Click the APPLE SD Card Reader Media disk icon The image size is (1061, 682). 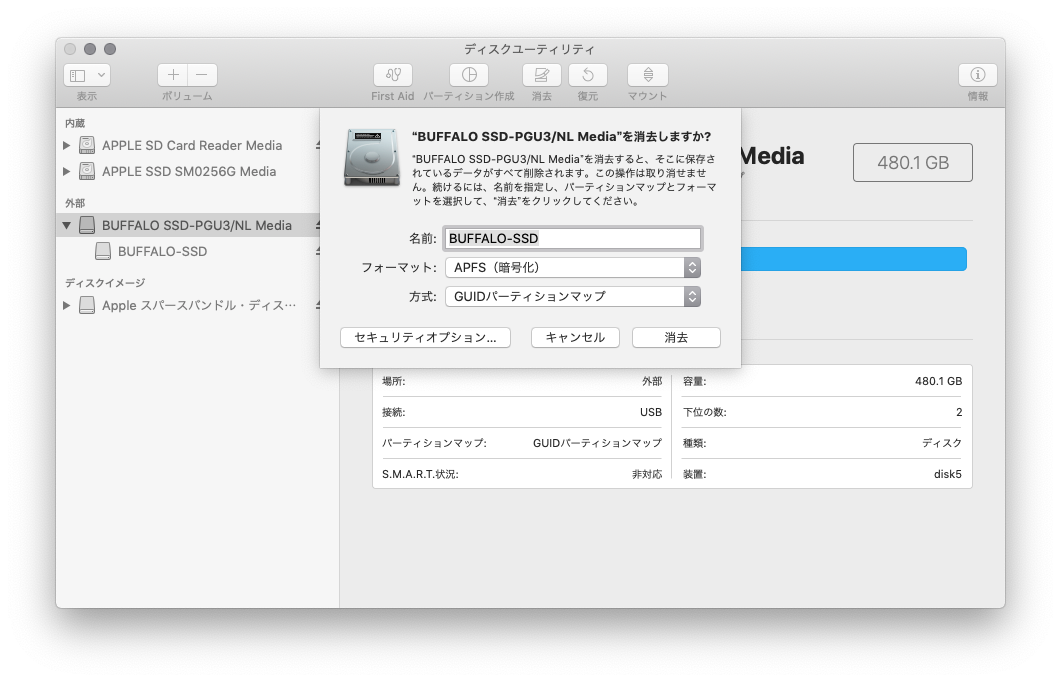[87, 145]
